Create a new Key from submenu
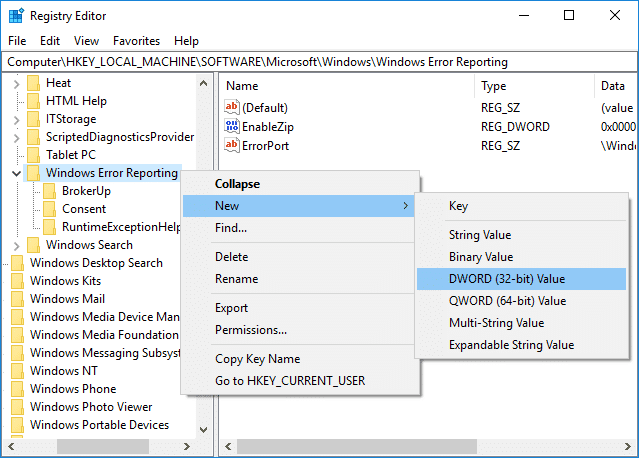The image size is (639, 458). point(522,206)
